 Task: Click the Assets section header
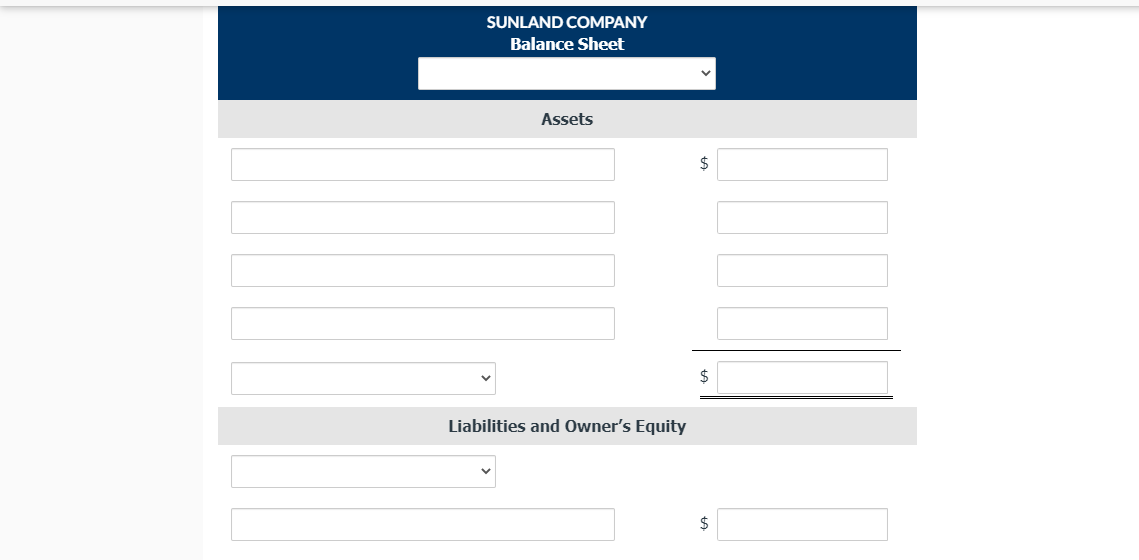tap(567, 119)
